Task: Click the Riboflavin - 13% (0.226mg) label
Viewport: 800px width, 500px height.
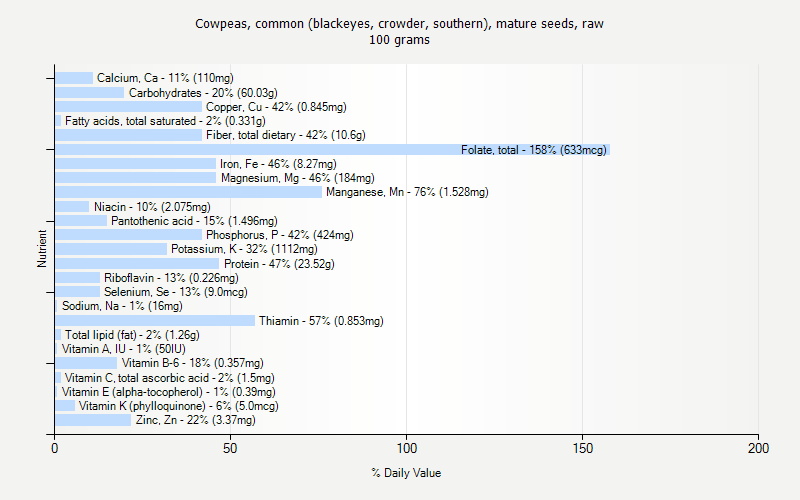Action: pos(171,278)
